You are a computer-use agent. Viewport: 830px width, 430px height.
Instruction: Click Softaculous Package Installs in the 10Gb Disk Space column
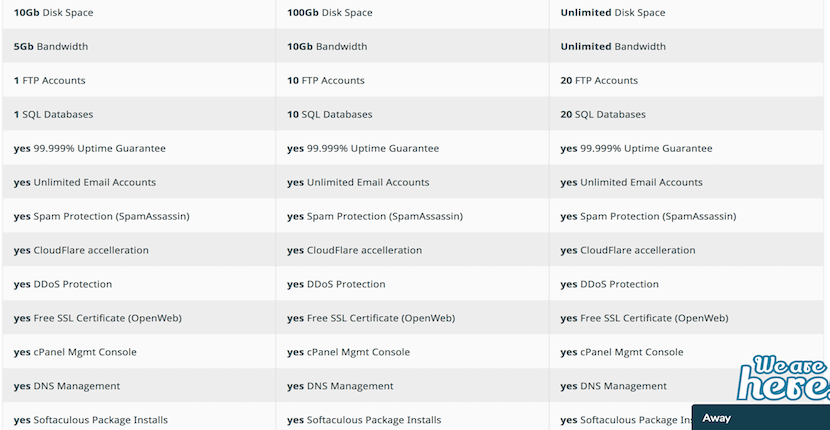(139, 417)
